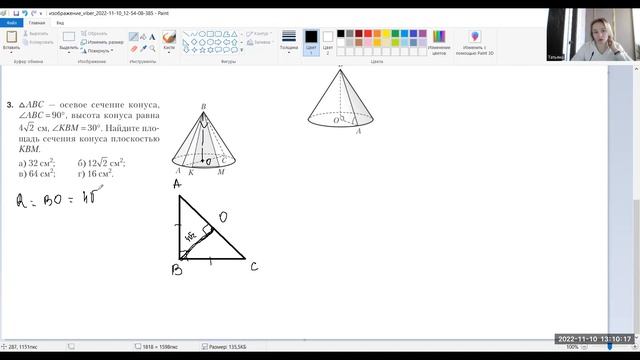
Task: Choose the rounded rectangle shape
Action: point(218,34)
